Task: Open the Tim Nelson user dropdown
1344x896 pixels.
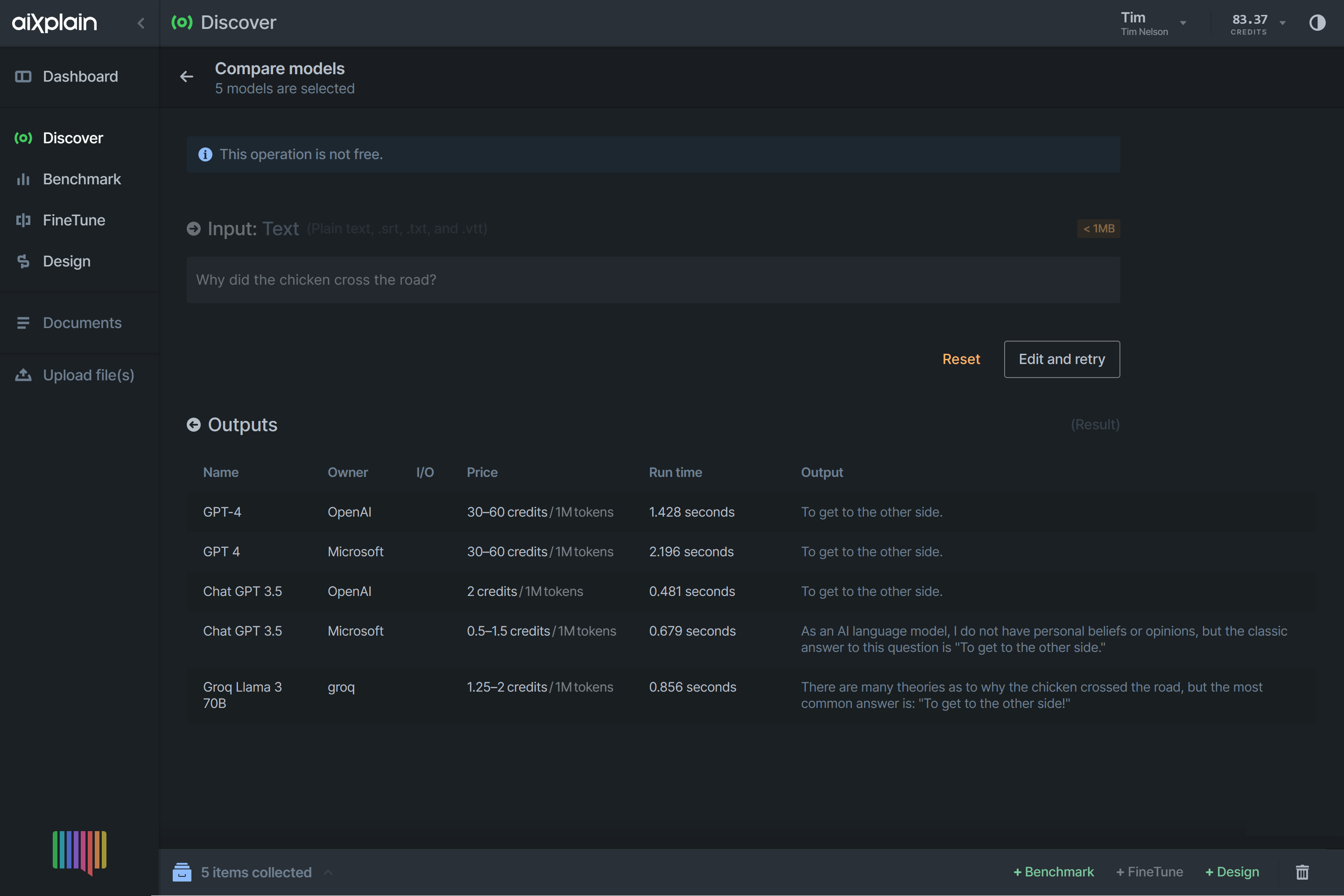Action: (x=1153, y=23)
